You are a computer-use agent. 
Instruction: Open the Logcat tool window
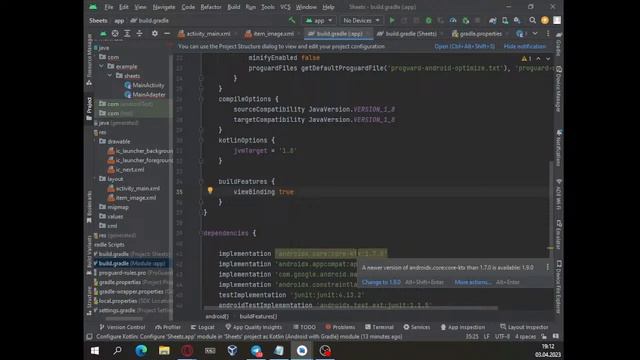[x=202, y=327]
